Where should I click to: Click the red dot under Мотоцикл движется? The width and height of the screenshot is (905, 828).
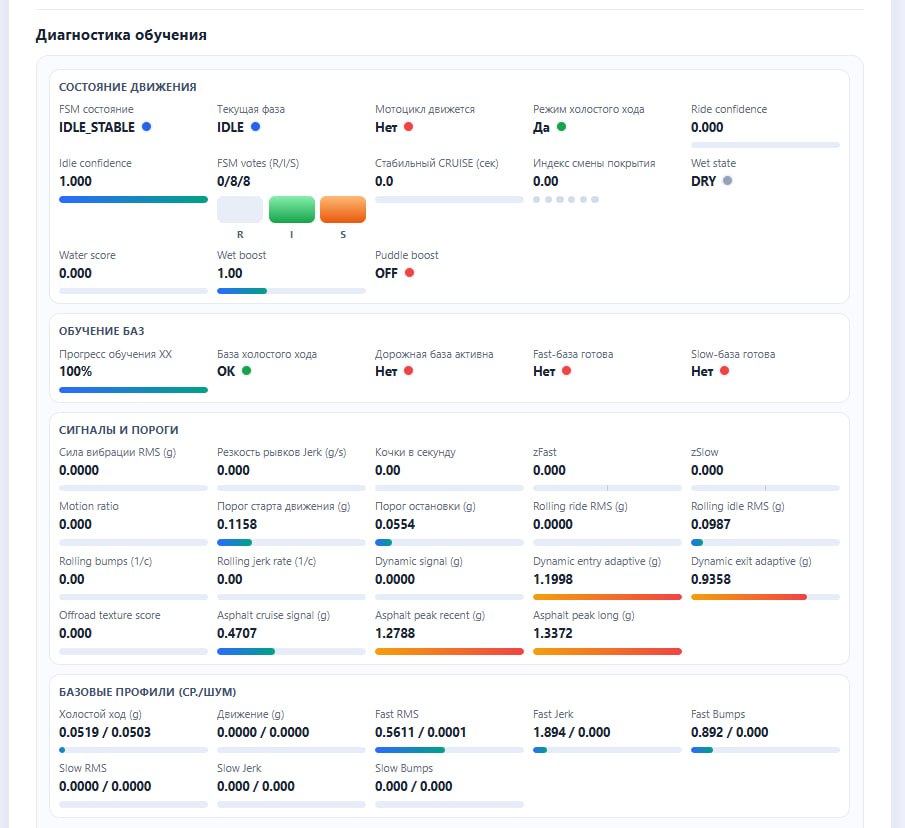coord(408,127)
